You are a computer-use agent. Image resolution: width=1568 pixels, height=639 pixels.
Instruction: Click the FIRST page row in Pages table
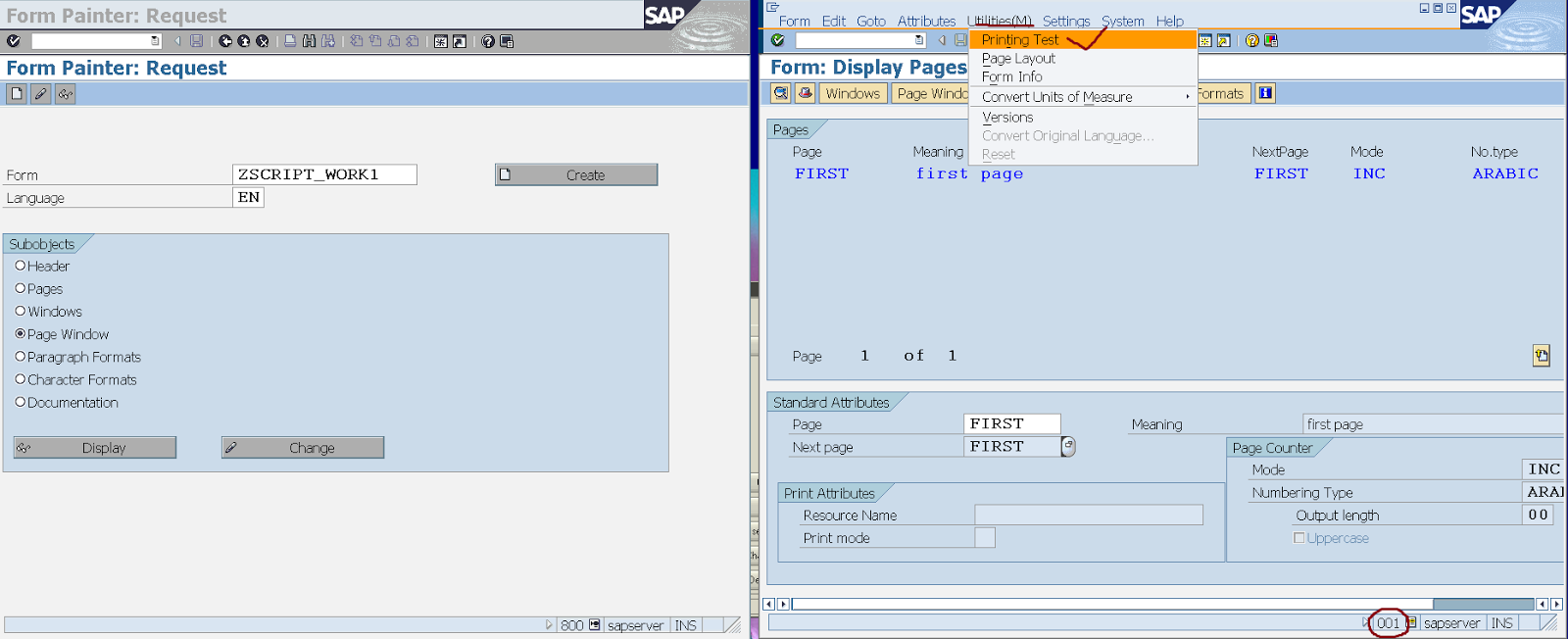[1166, 173]
